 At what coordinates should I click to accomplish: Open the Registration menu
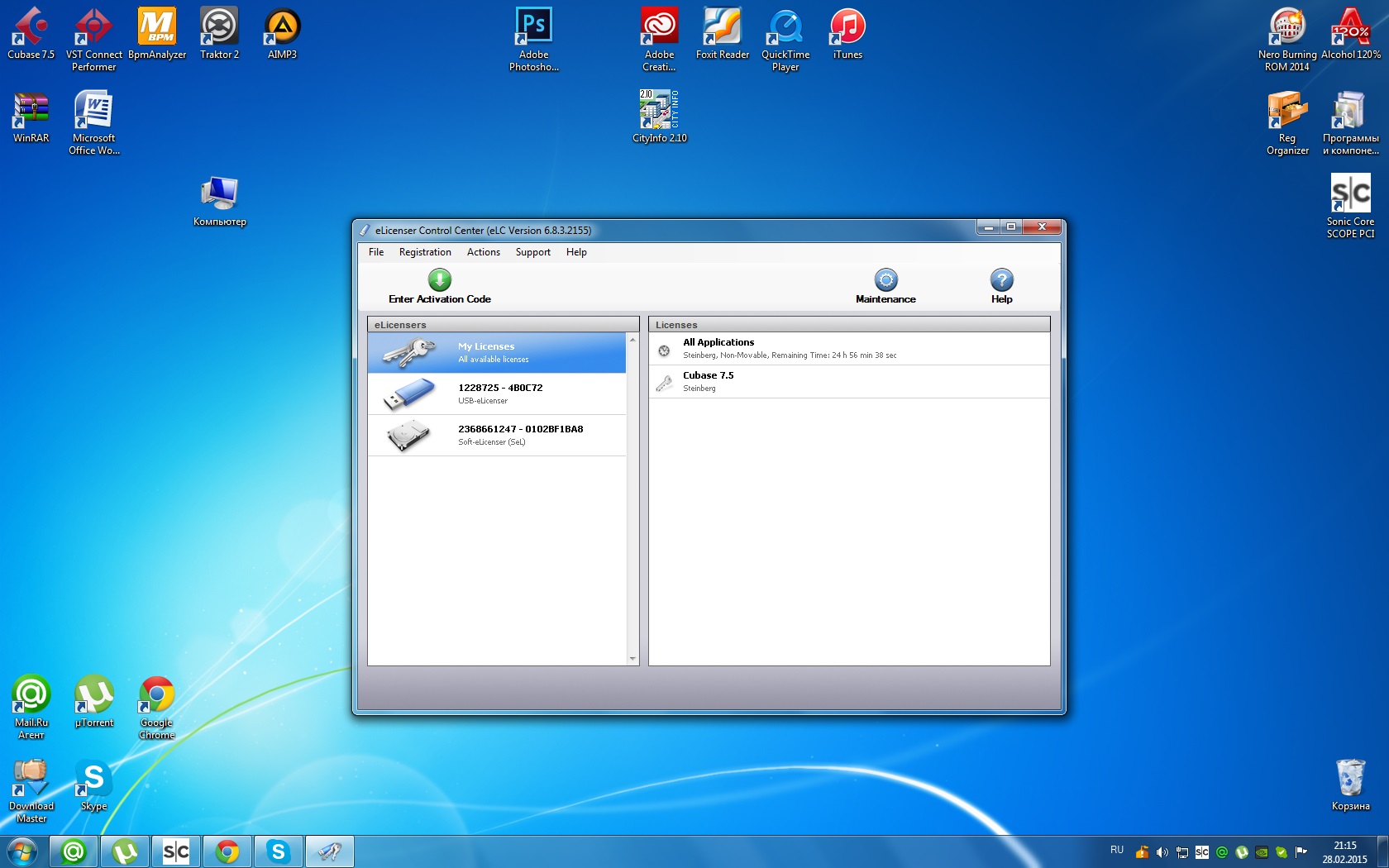click(x=425, y=252)
